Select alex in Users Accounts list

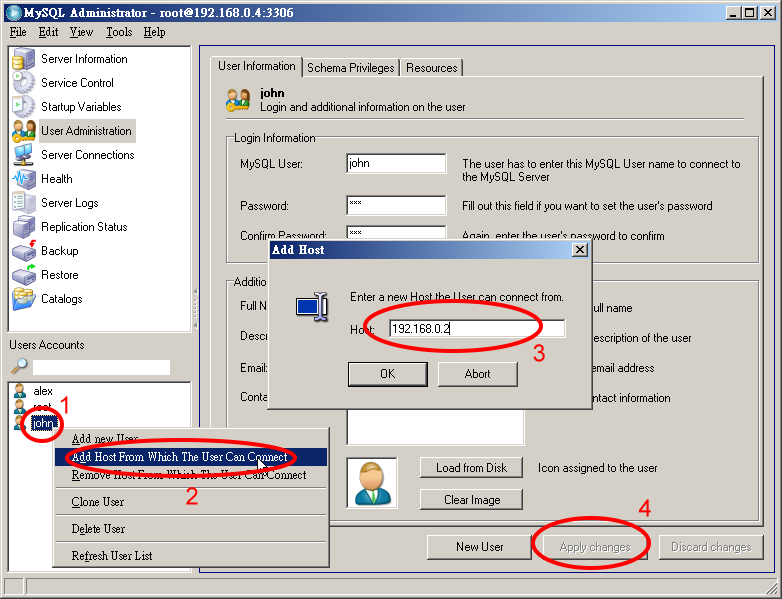point(43,391)
